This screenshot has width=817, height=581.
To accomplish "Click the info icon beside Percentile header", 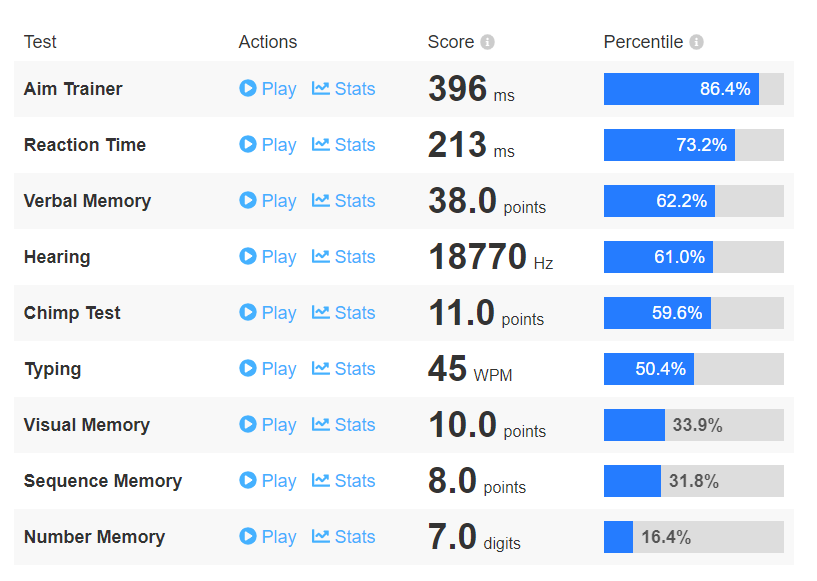I will 697,42.
